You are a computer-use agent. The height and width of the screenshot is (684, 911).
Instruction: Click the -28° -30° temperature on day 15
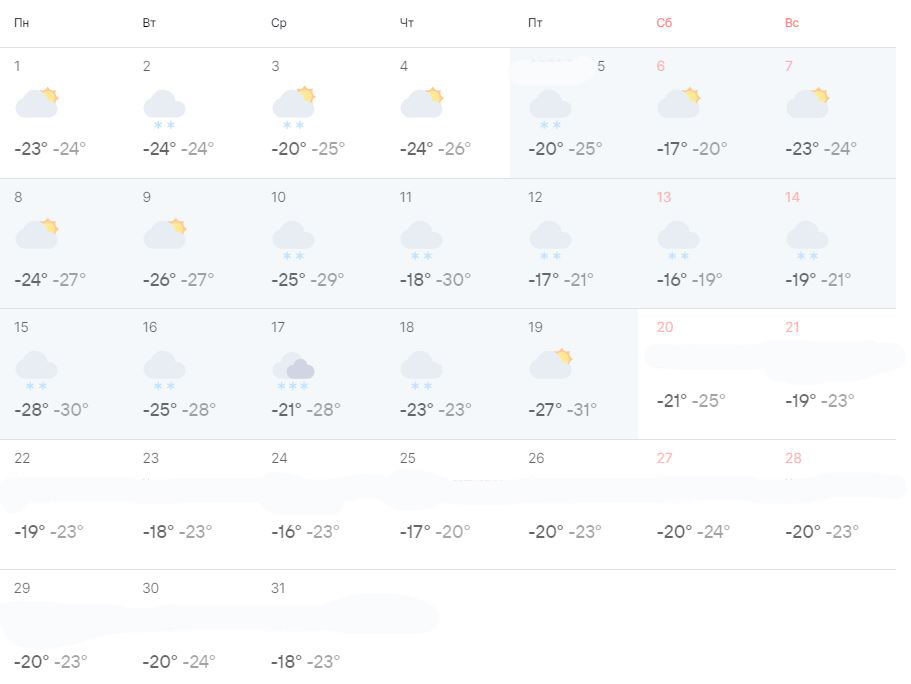51,410
